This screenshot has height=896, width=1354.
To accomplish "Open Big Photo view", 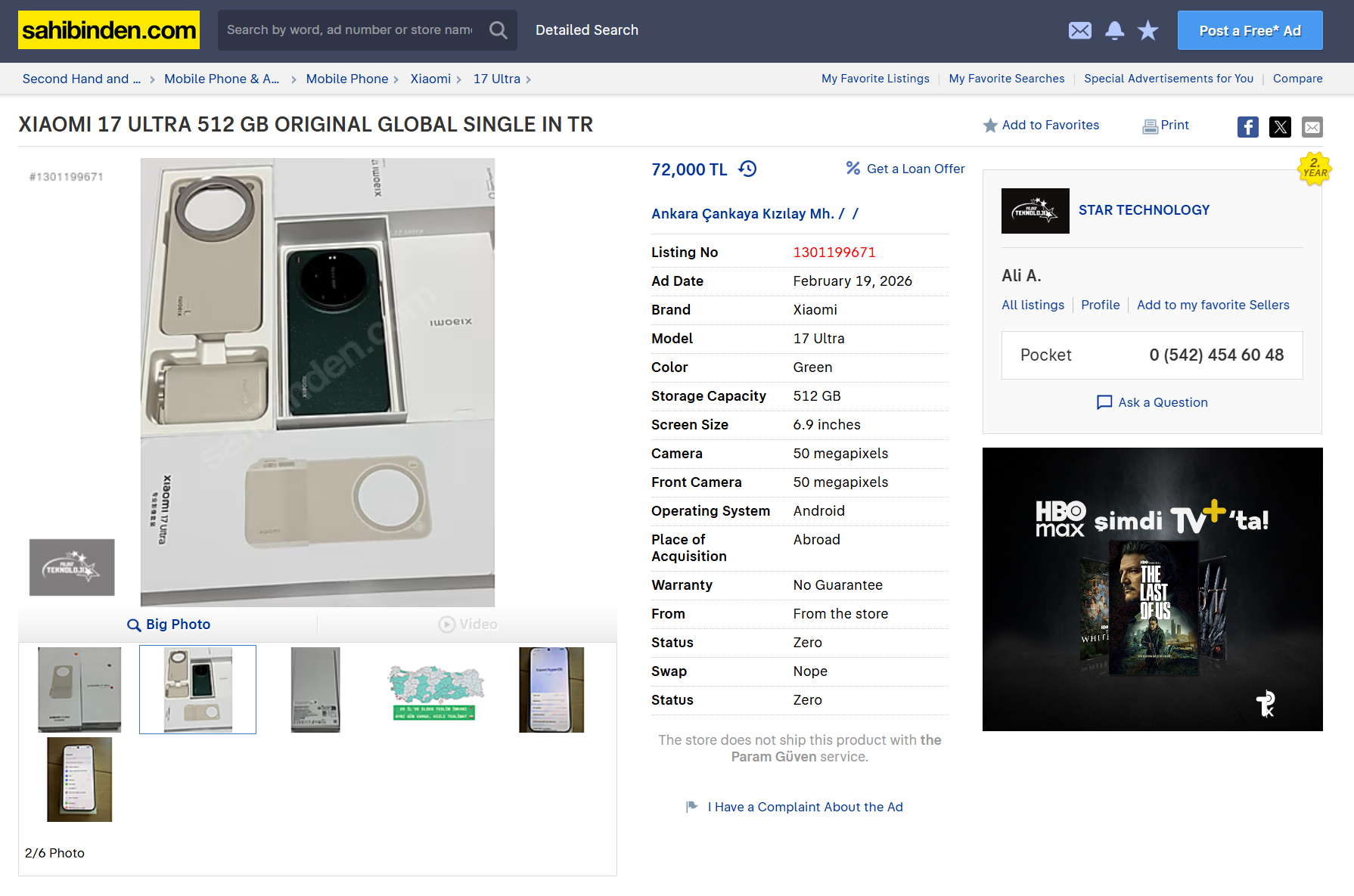I will 169,625.
